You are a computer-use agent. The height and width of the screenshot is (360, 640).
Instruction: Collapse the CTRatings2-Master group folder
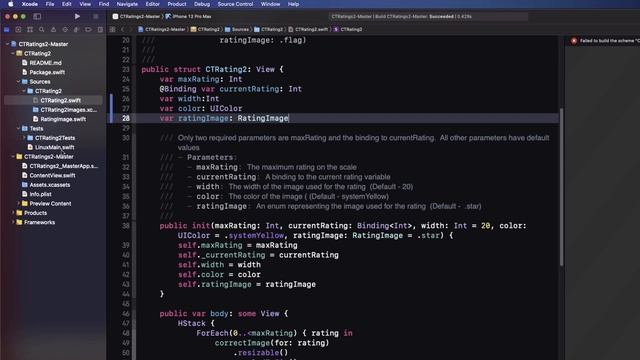click(x=13, y=157)
